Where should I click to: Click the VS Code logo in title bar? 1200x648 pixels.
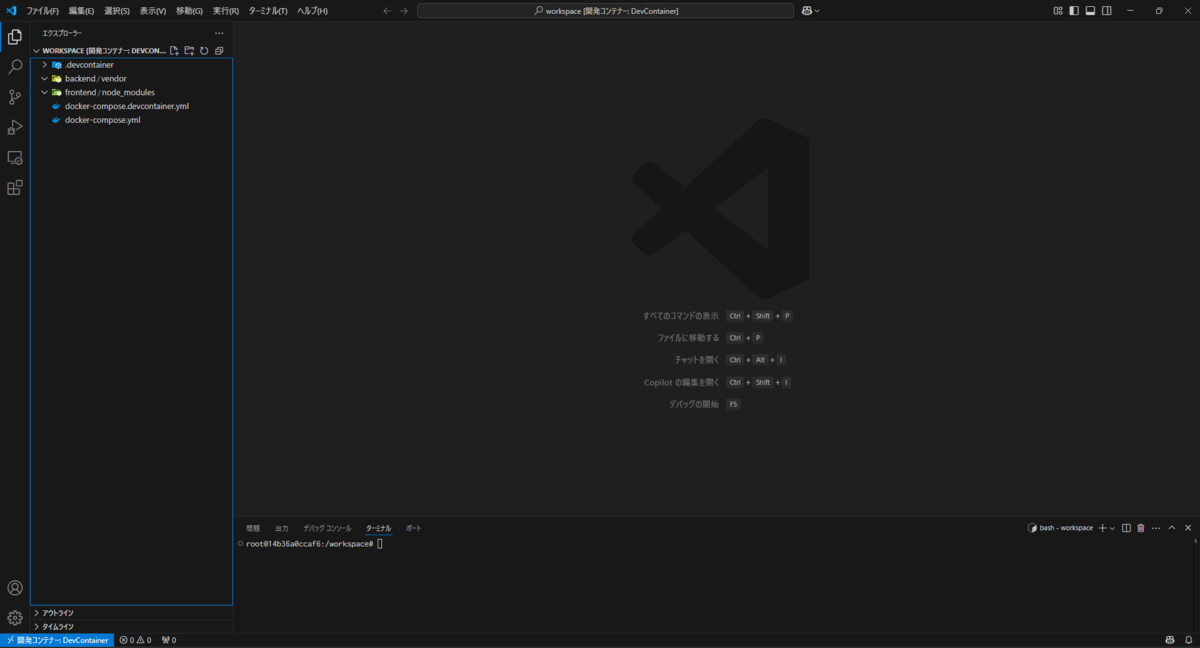[x=11, y=11]
